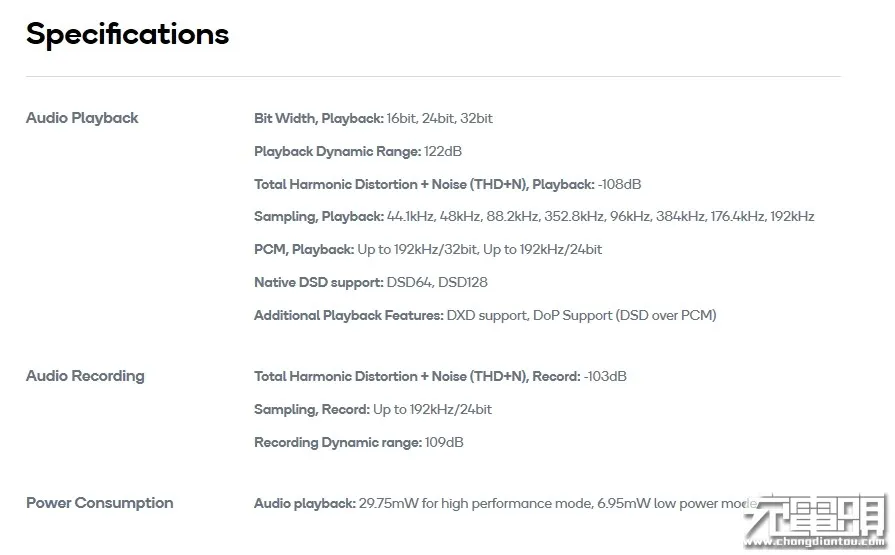This screenshot has width=895, height=555.
Task: Click Native DSD support line
Action: (x=371, y=282)
